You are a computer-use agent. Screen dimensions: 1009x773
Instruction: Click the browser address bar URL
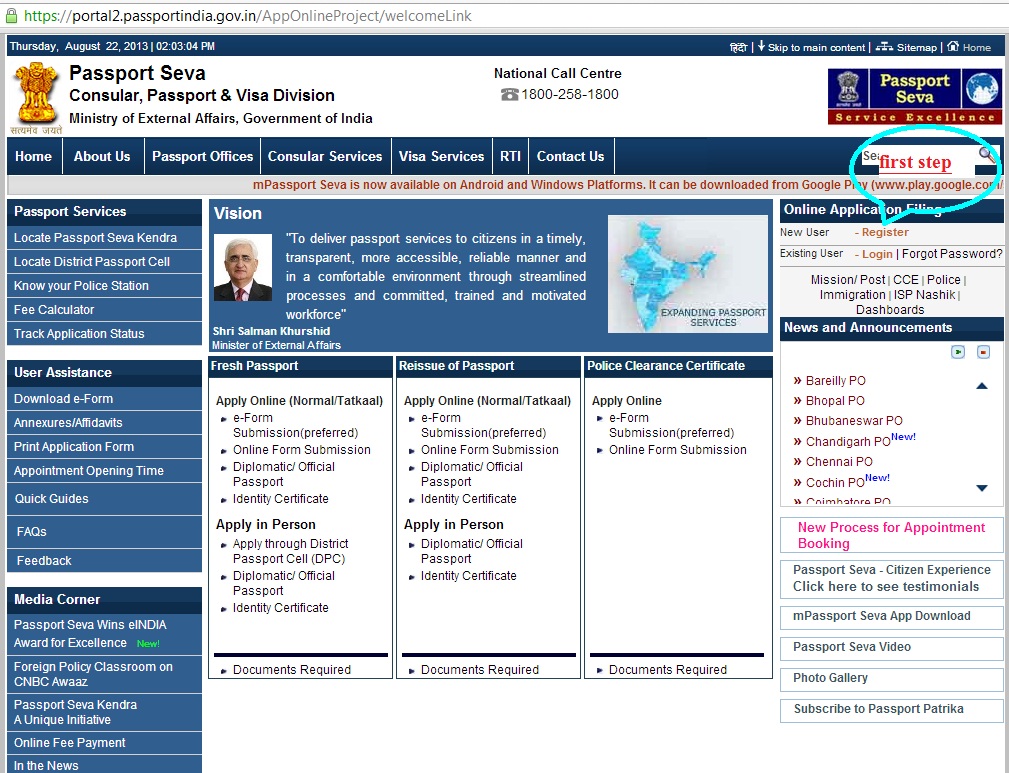248,15
